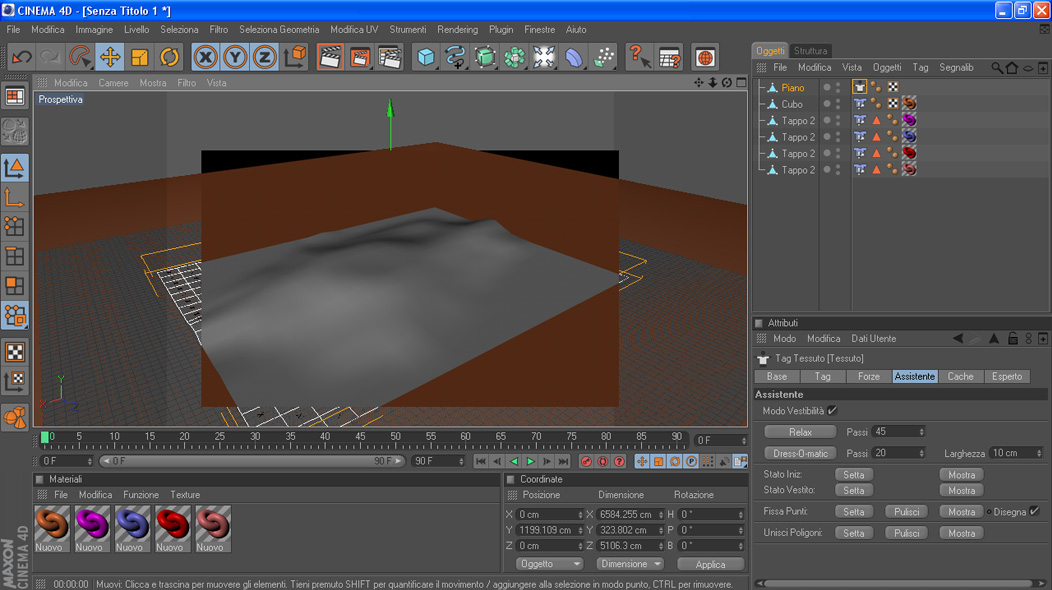The height and width of the screenshot is (590, 1052).
Task: Open the magnifier search in Oggetti panel
Action: (x=997, y=68)
